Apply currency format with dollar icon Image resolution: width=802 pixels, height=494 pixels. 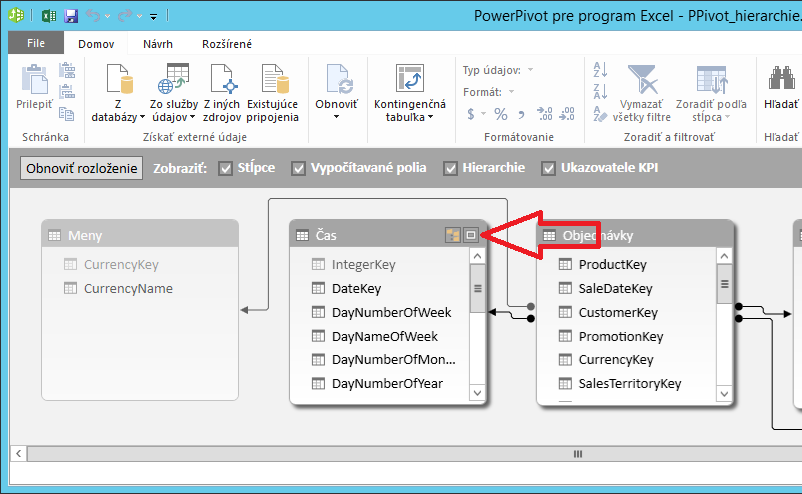[471, 114]
